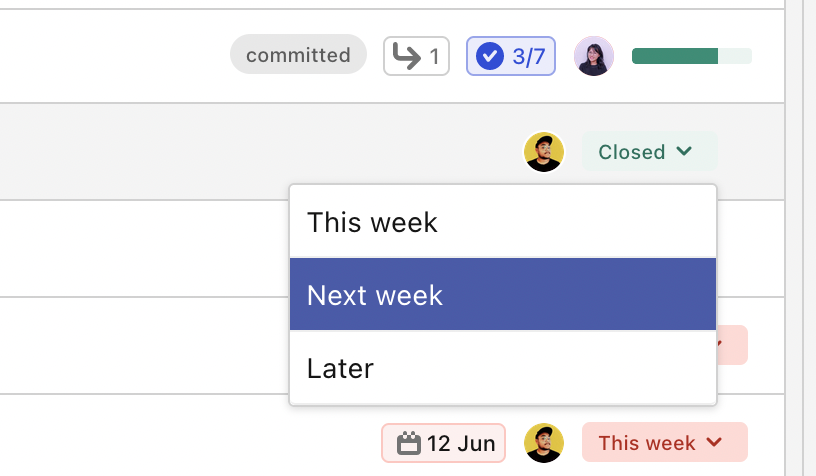The height and width of the screenshot is (476, 816).
Task: Click the avatar next to the 12 Jun date
Action: coord(544,443)
